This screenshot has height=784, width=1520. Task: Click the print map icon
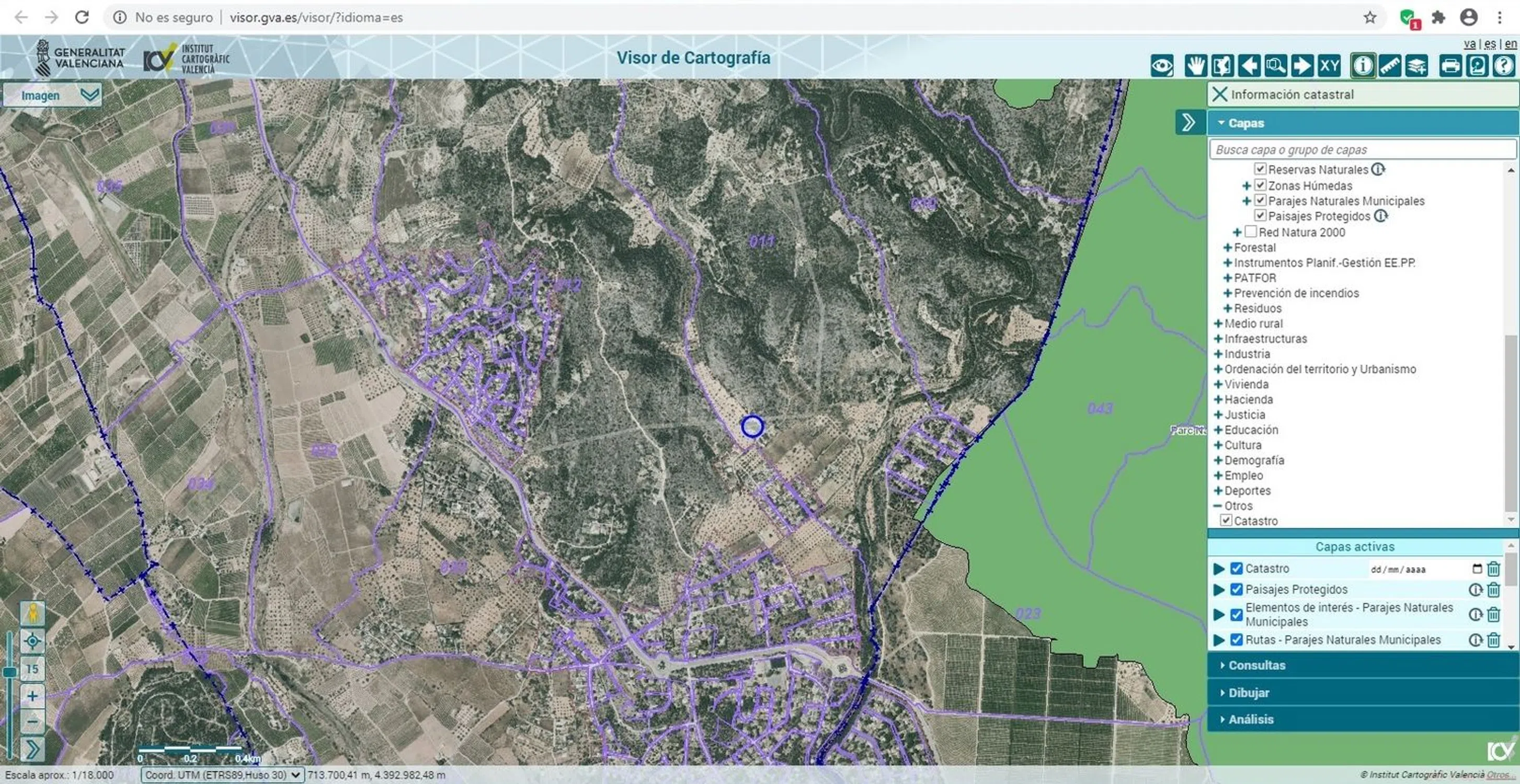tap(1450, 65)
